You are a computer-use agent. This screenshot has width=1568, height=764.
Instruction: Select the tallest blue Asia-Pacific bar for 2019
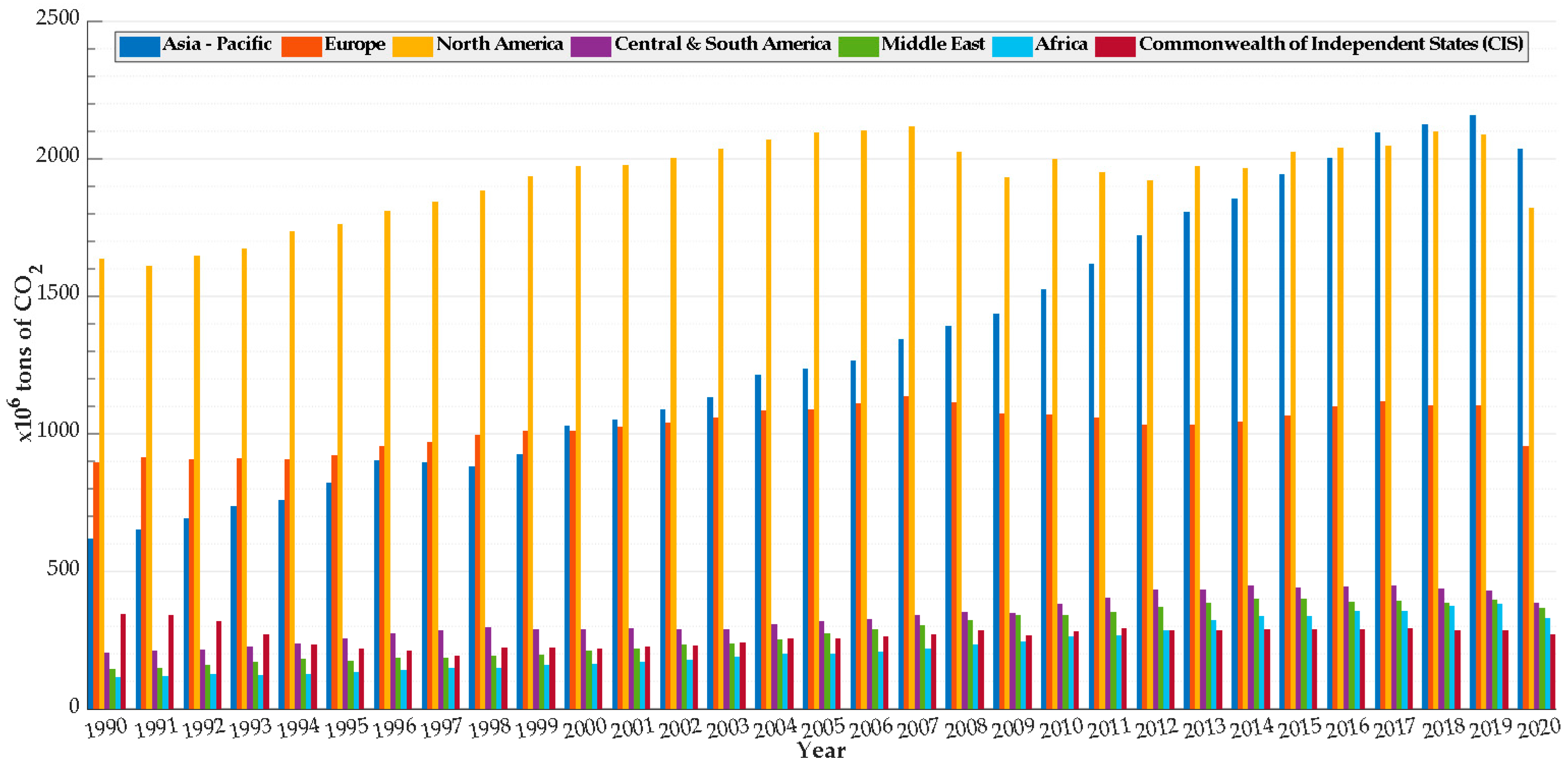tap(1473, 414)
